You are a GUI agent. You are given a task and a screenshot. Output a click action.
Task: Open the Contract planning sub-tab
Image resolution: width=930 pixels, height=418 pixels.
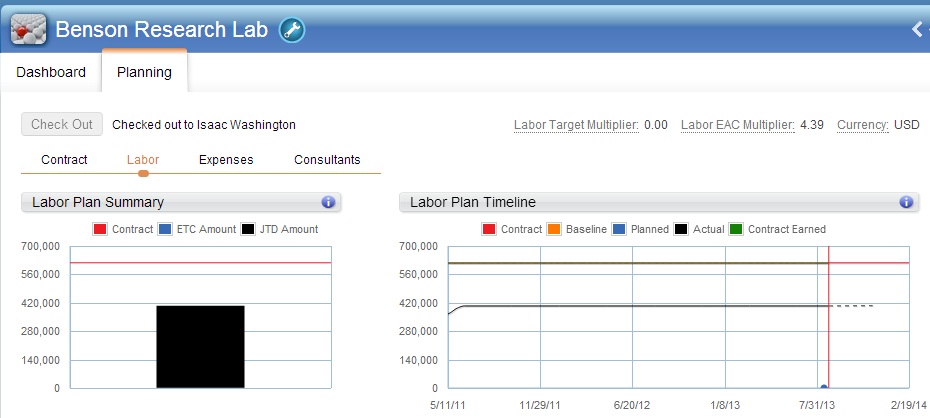point(64,160)
